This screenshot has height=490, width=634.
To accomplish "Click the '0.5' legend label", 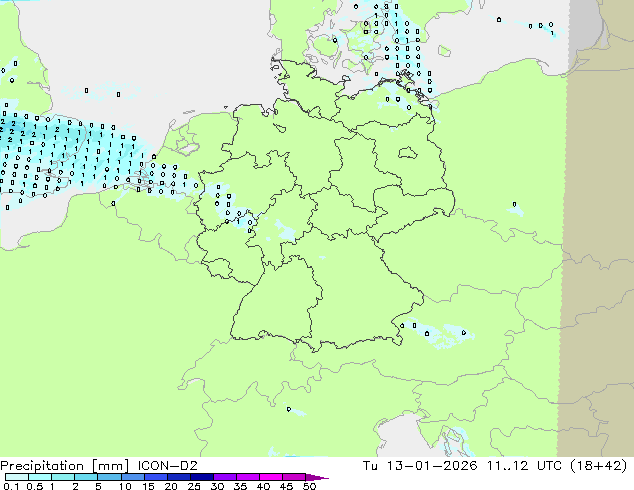I will click(34, 486).
